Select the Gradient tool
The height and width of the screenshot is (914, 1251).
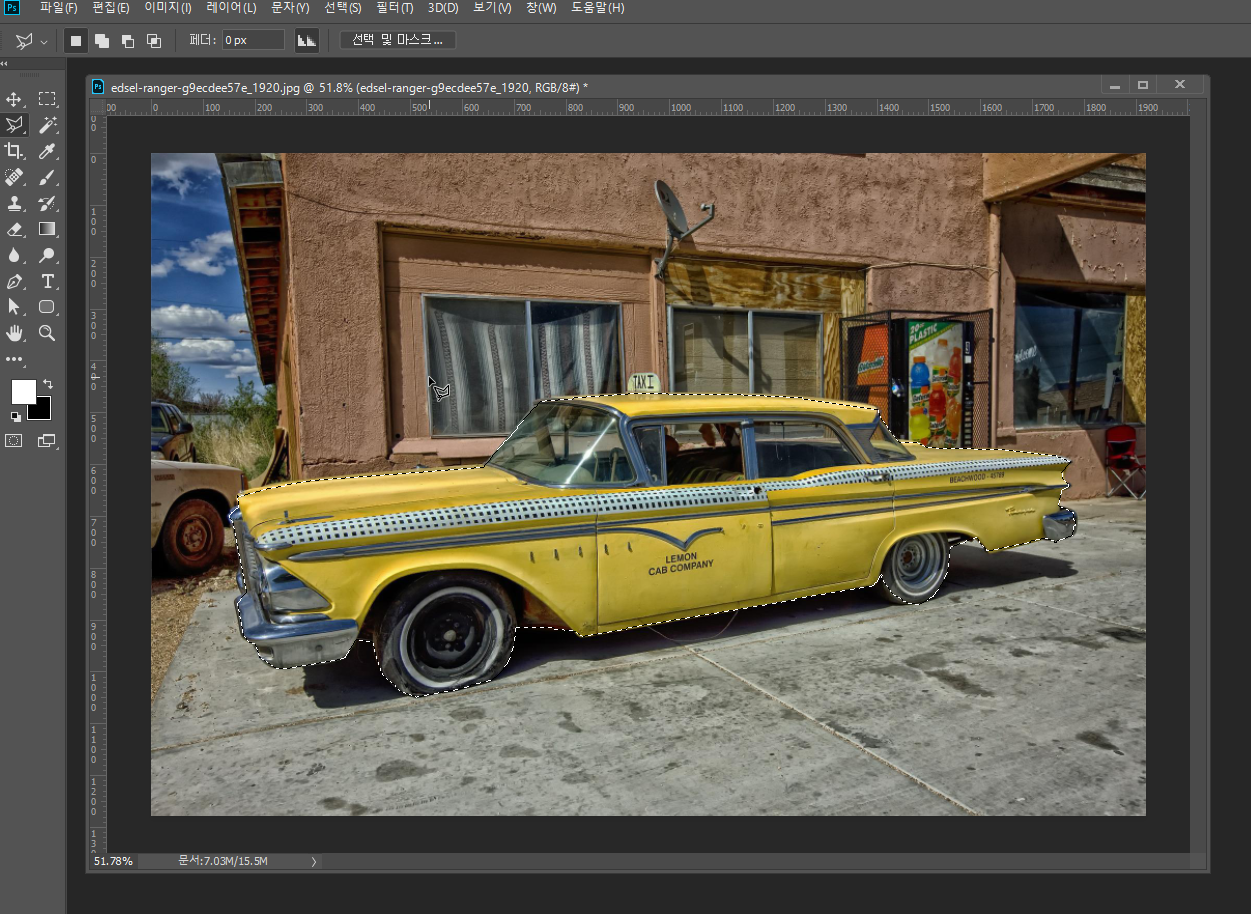click(x=47, y=229)
